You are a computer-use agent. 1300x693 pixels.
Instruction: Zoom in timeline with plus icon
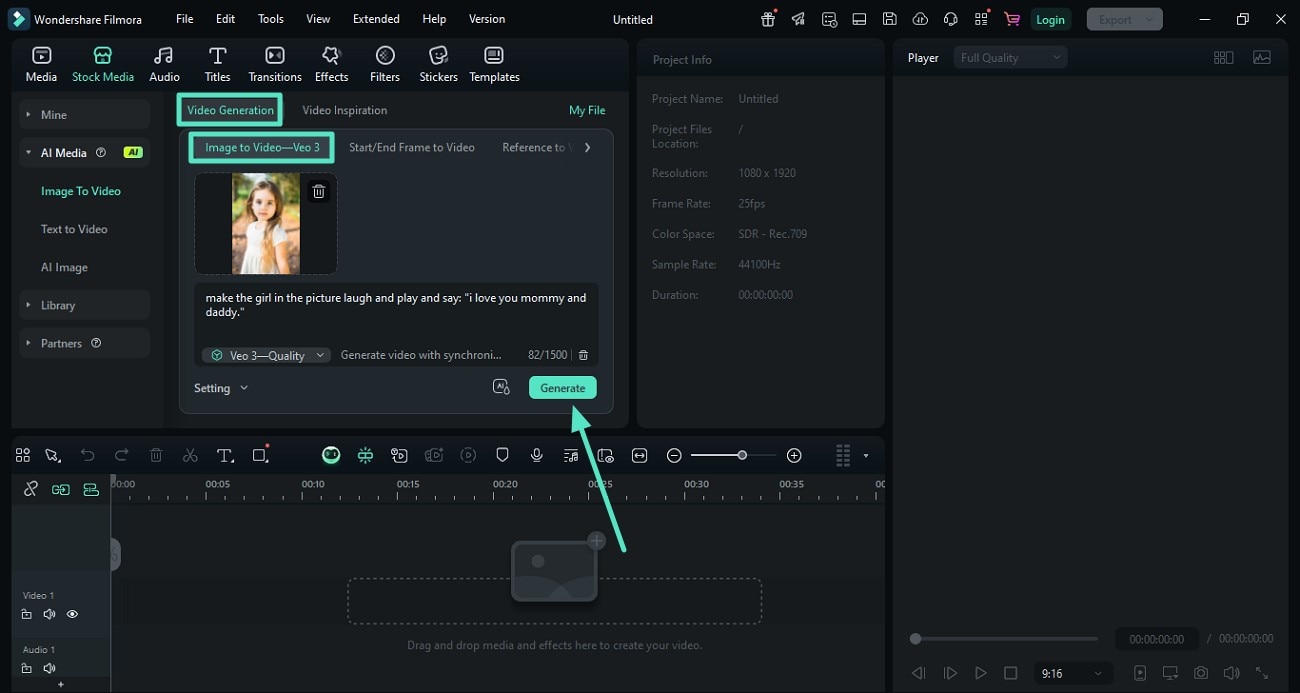(x=794, y=455)
